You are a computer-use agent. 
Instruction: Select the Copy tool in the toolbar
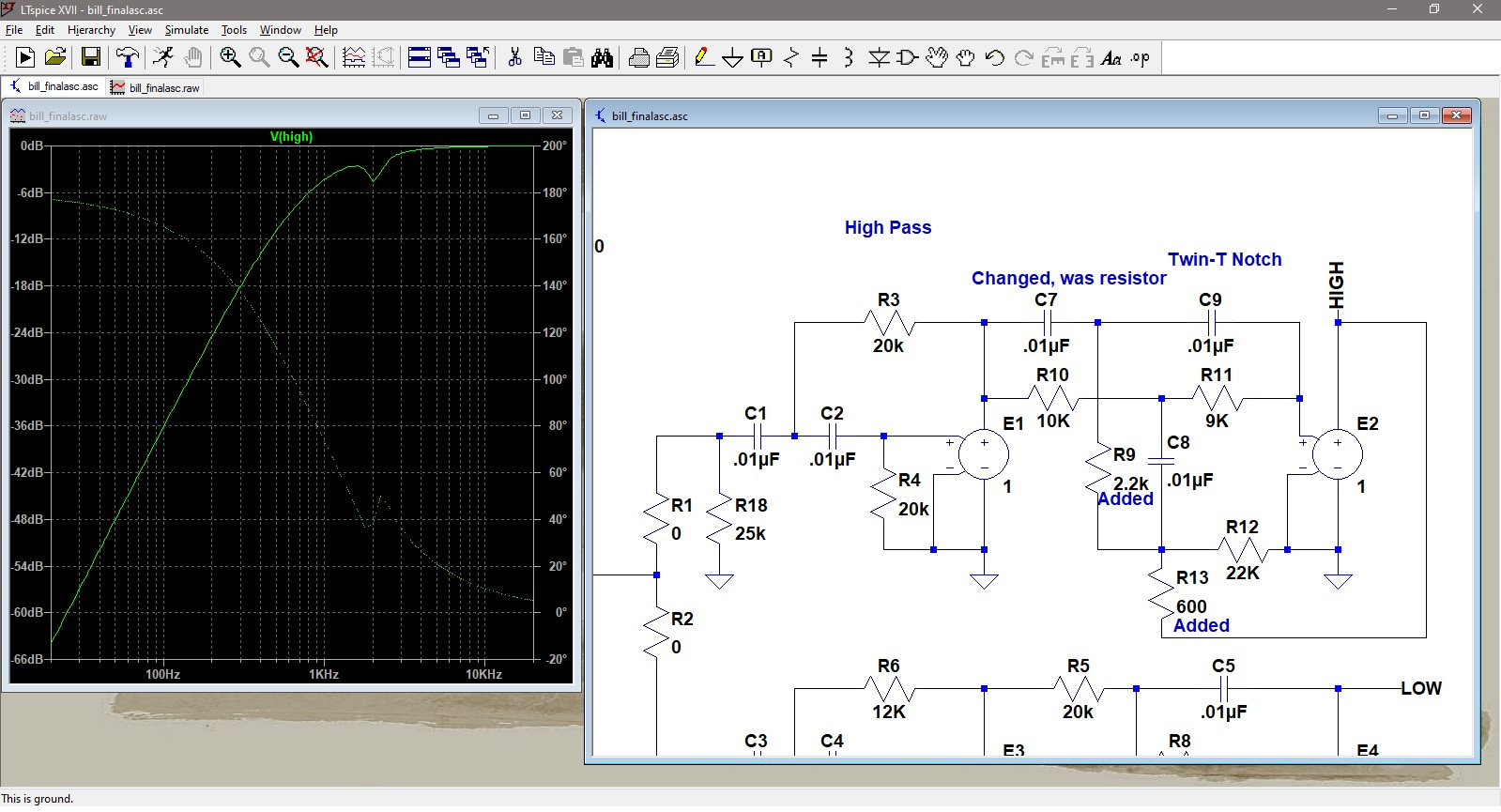(544, 58)
